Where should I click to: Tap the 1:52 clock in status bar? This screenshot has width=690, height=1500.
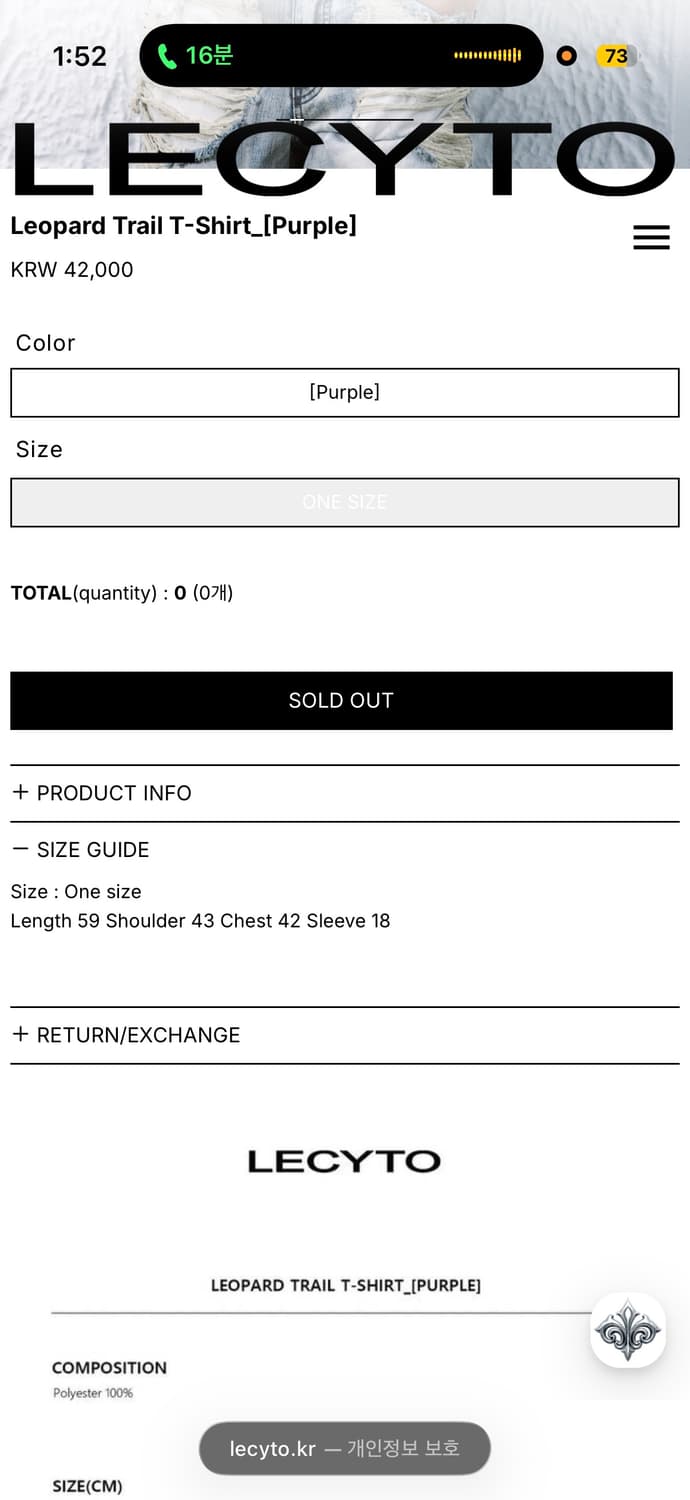point(79,56)
